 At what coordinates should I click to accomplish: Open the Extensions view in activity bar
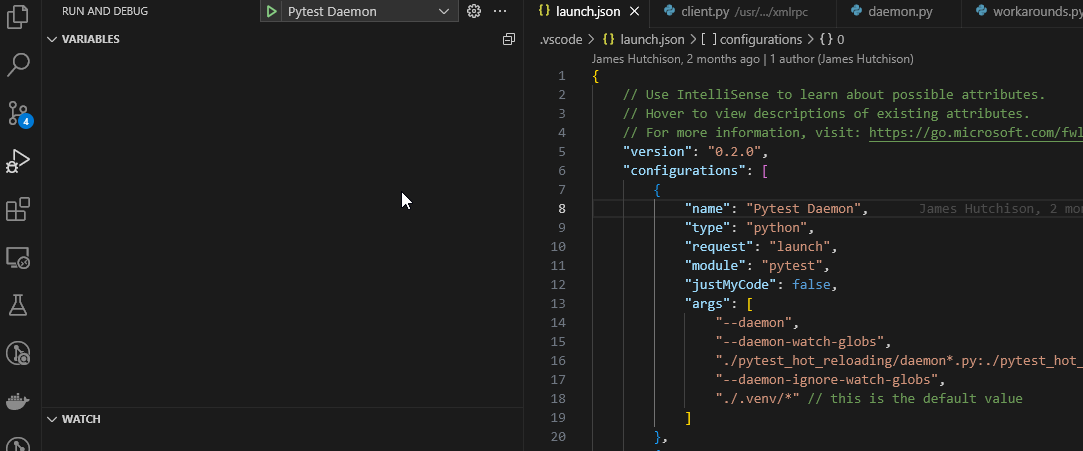[17, 209]
